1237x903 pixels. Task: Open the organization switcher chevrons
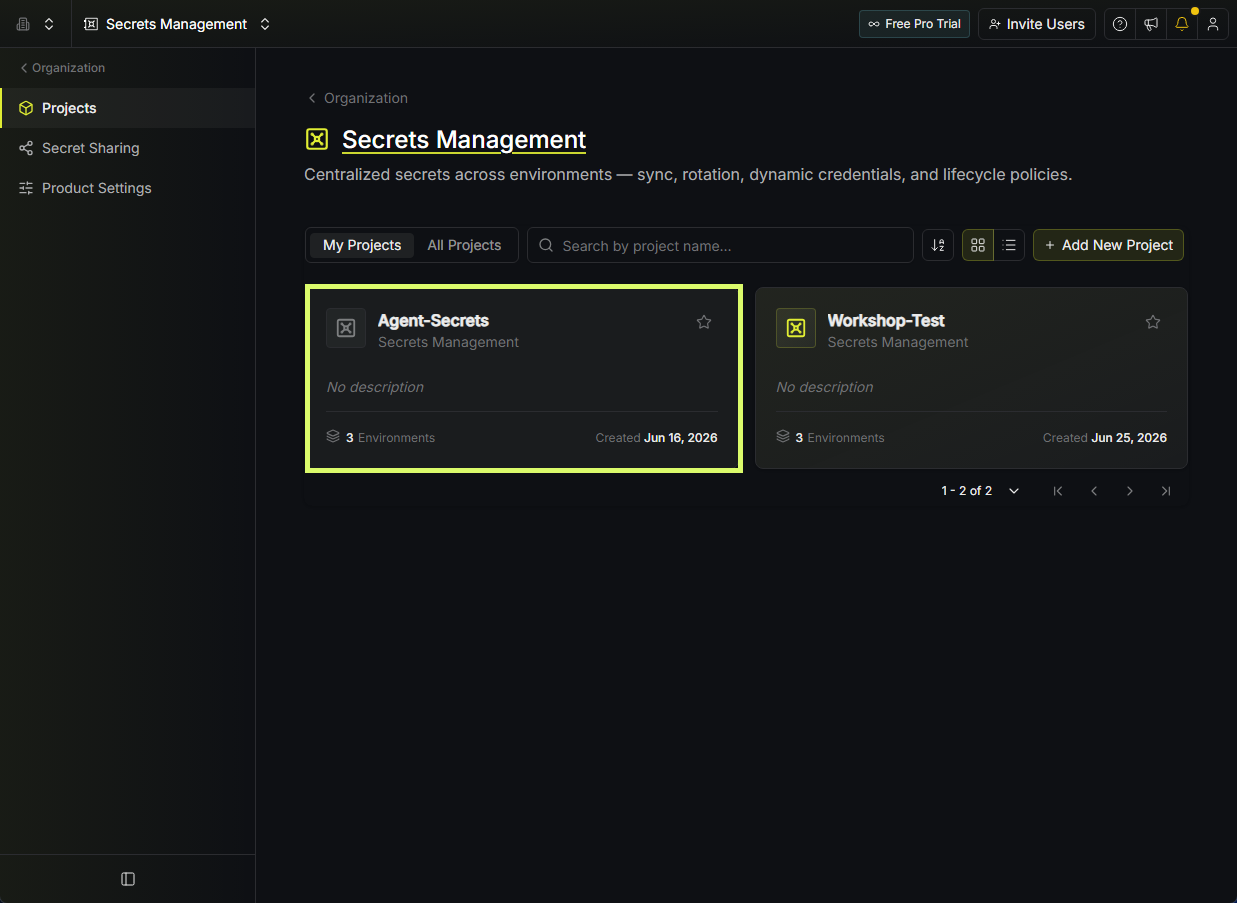click(49, 24)
